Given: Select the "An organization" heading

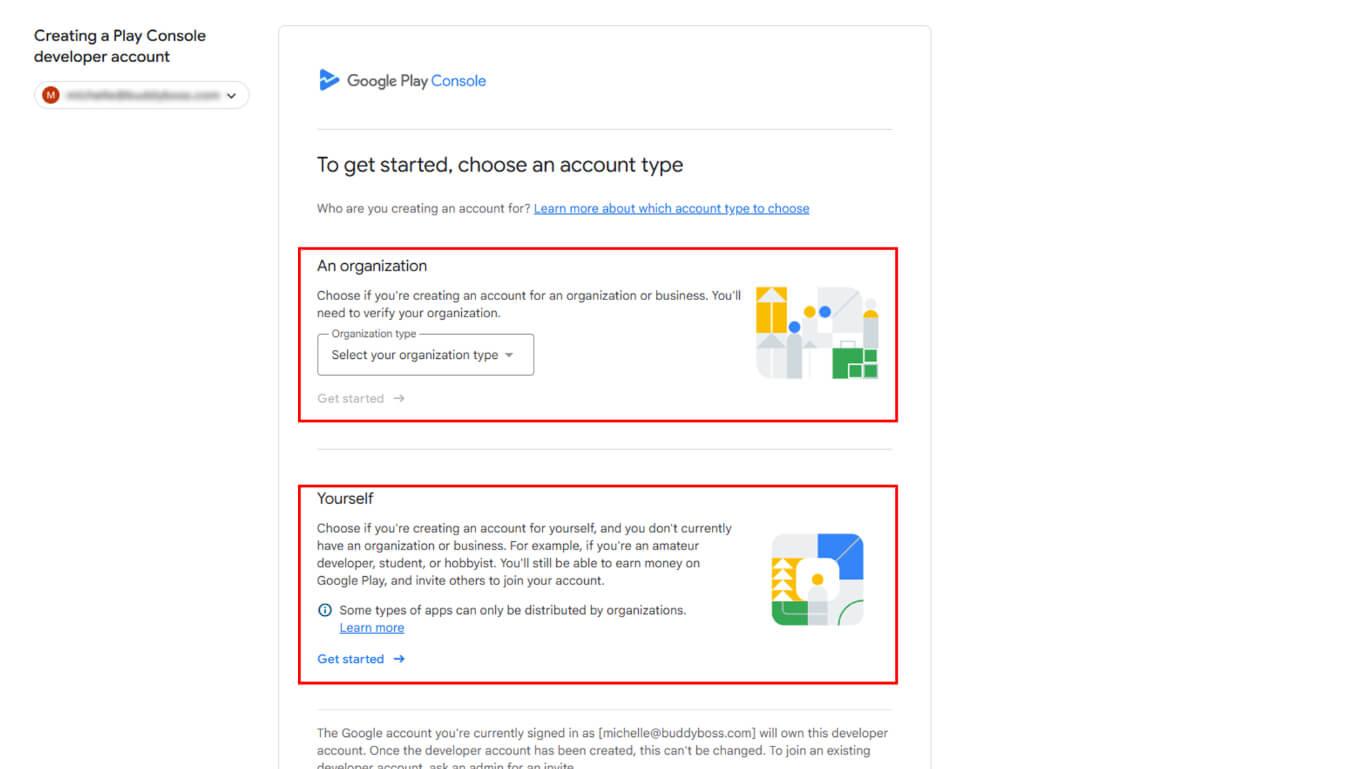Looking at the screenshot, I should (372, 266).
